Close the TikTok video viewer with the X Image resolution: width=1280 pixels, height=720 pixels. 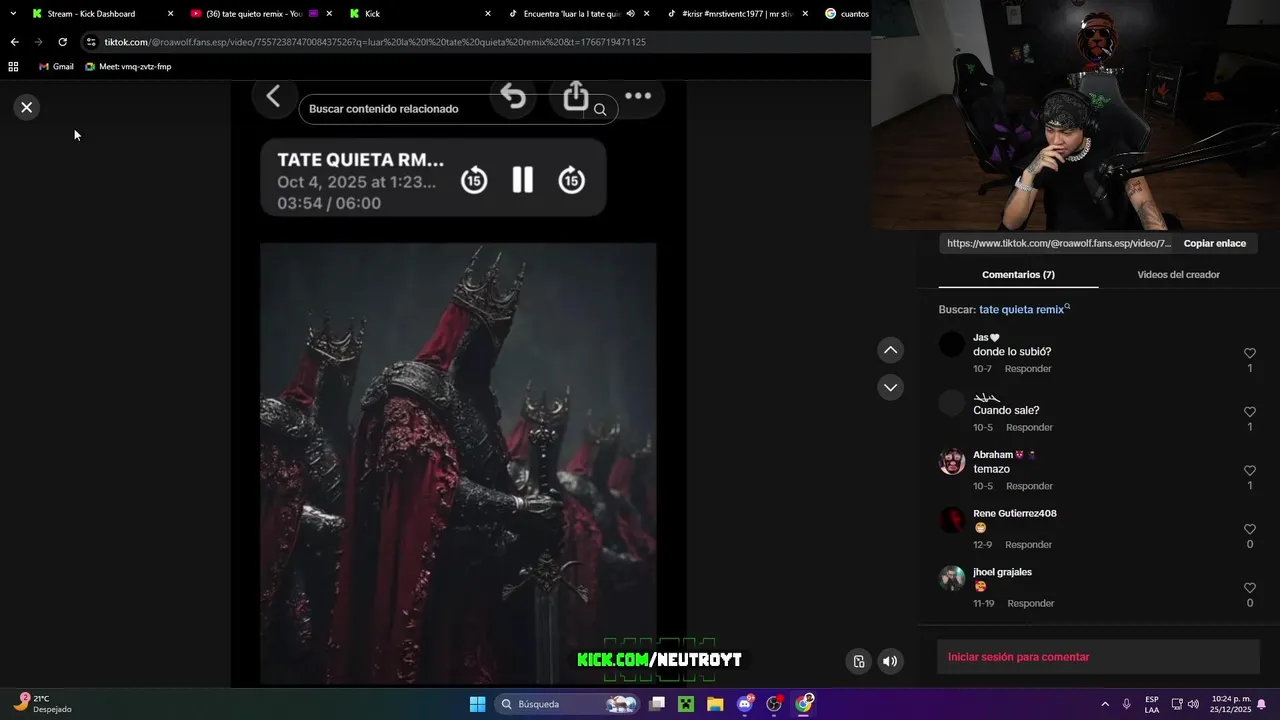coord(27,107)
